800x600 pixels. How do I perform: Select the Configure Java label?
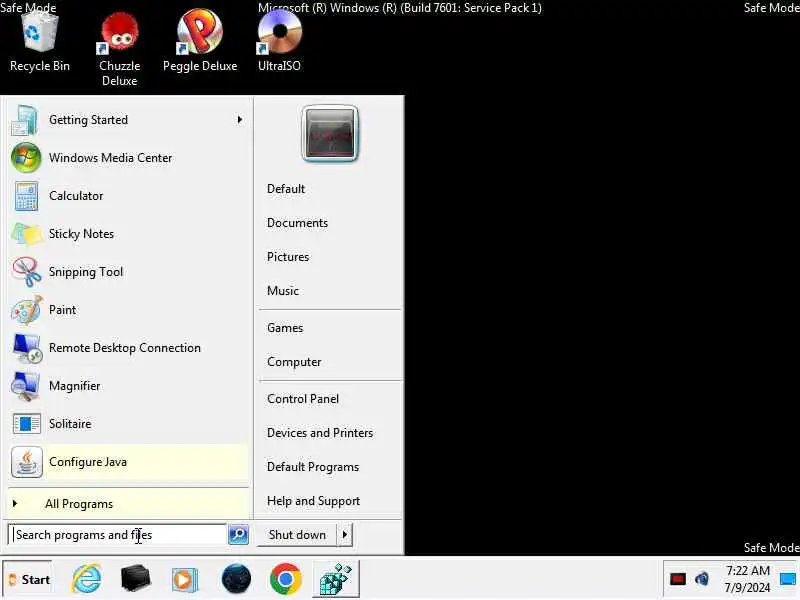[x=88, y=462]
